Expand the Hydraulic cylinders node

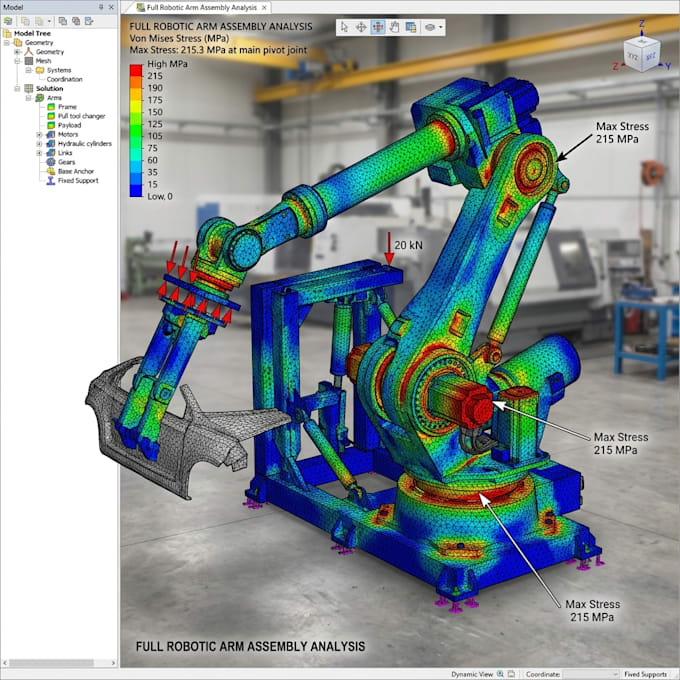click(39, 144)
